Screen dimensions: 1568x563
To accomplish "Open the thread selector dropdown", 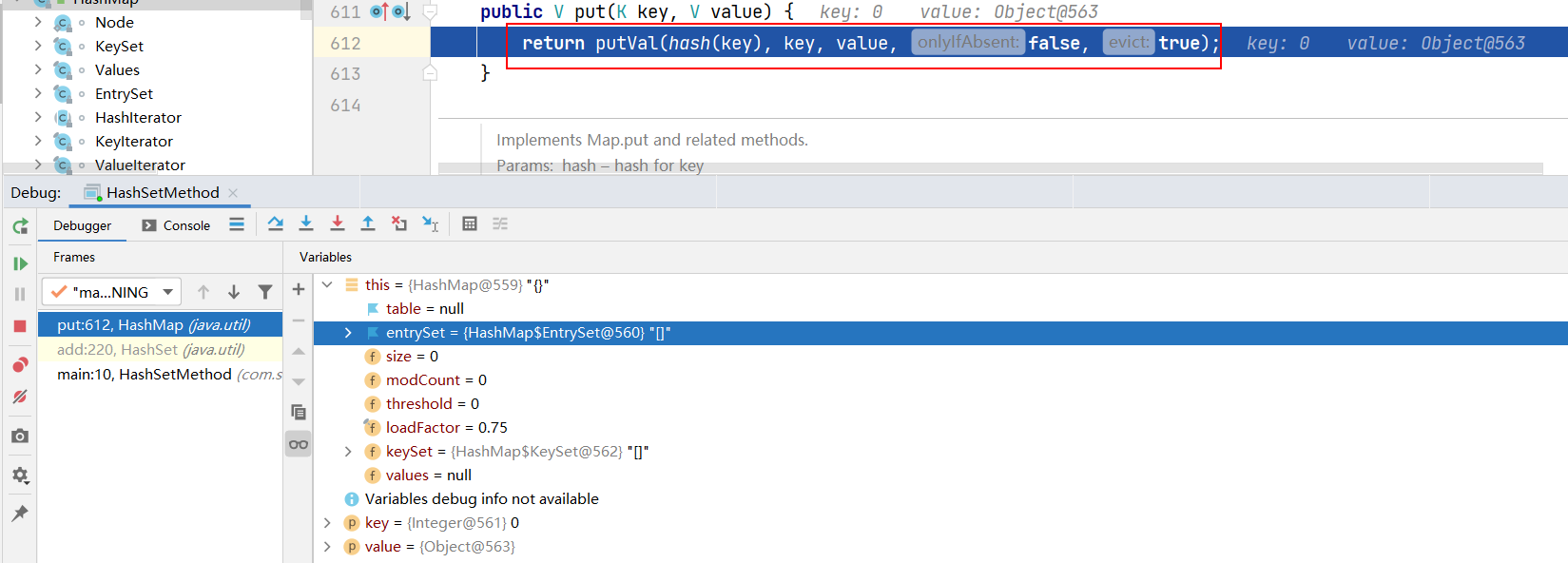I will 111,292.
